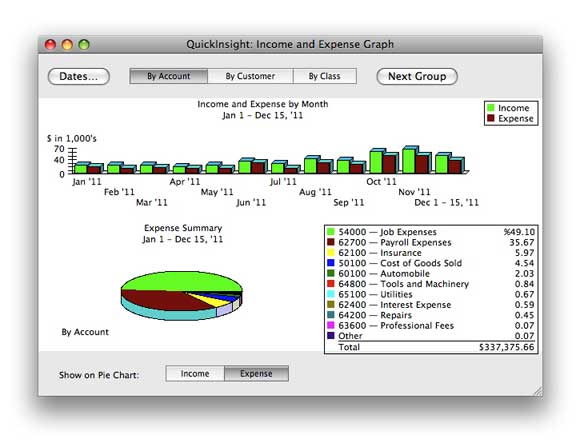
Task: Click the green Income legend swatch
Action: point(491,108)
